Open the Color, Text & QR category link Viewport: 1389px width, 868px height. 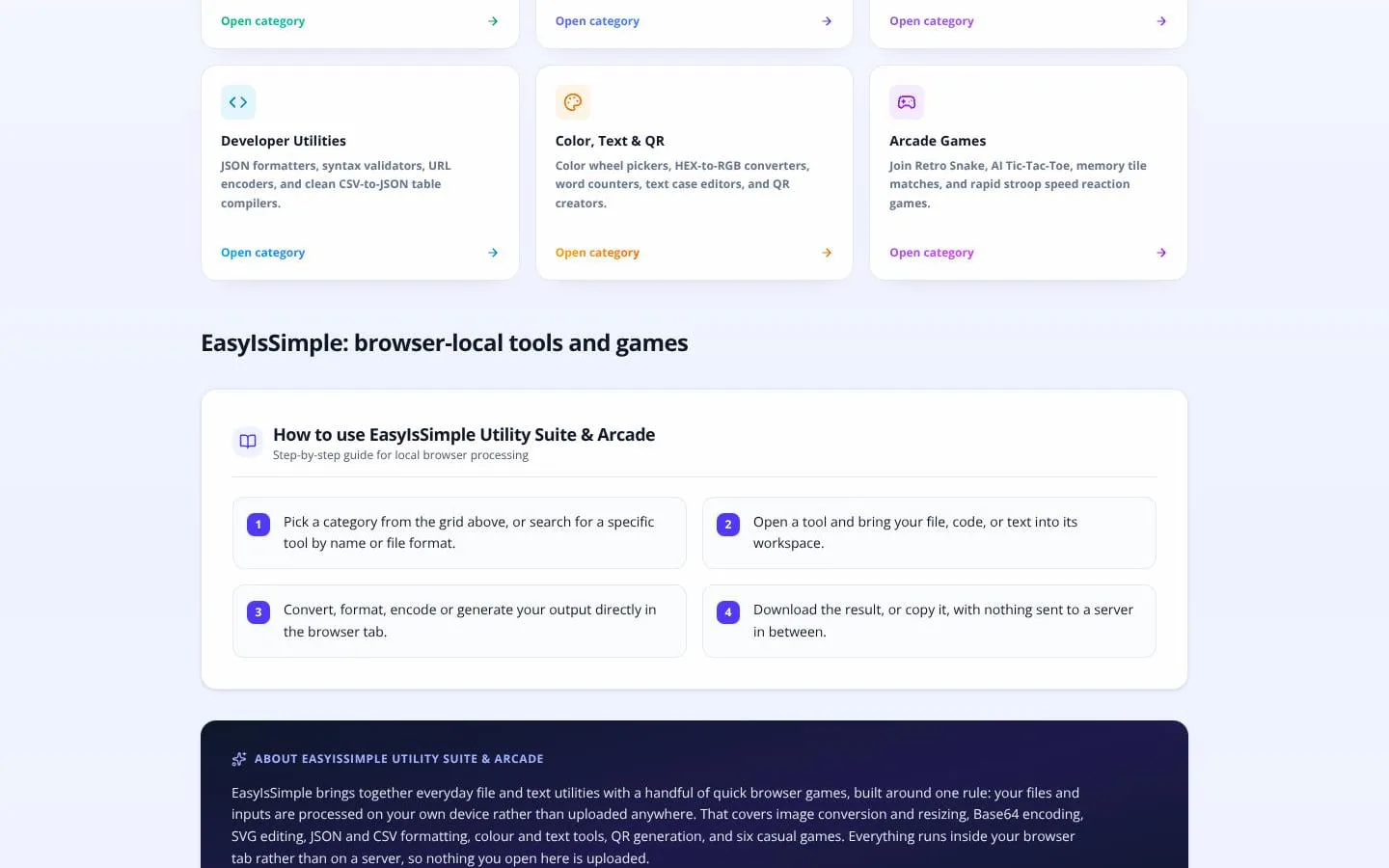[597, 253]
